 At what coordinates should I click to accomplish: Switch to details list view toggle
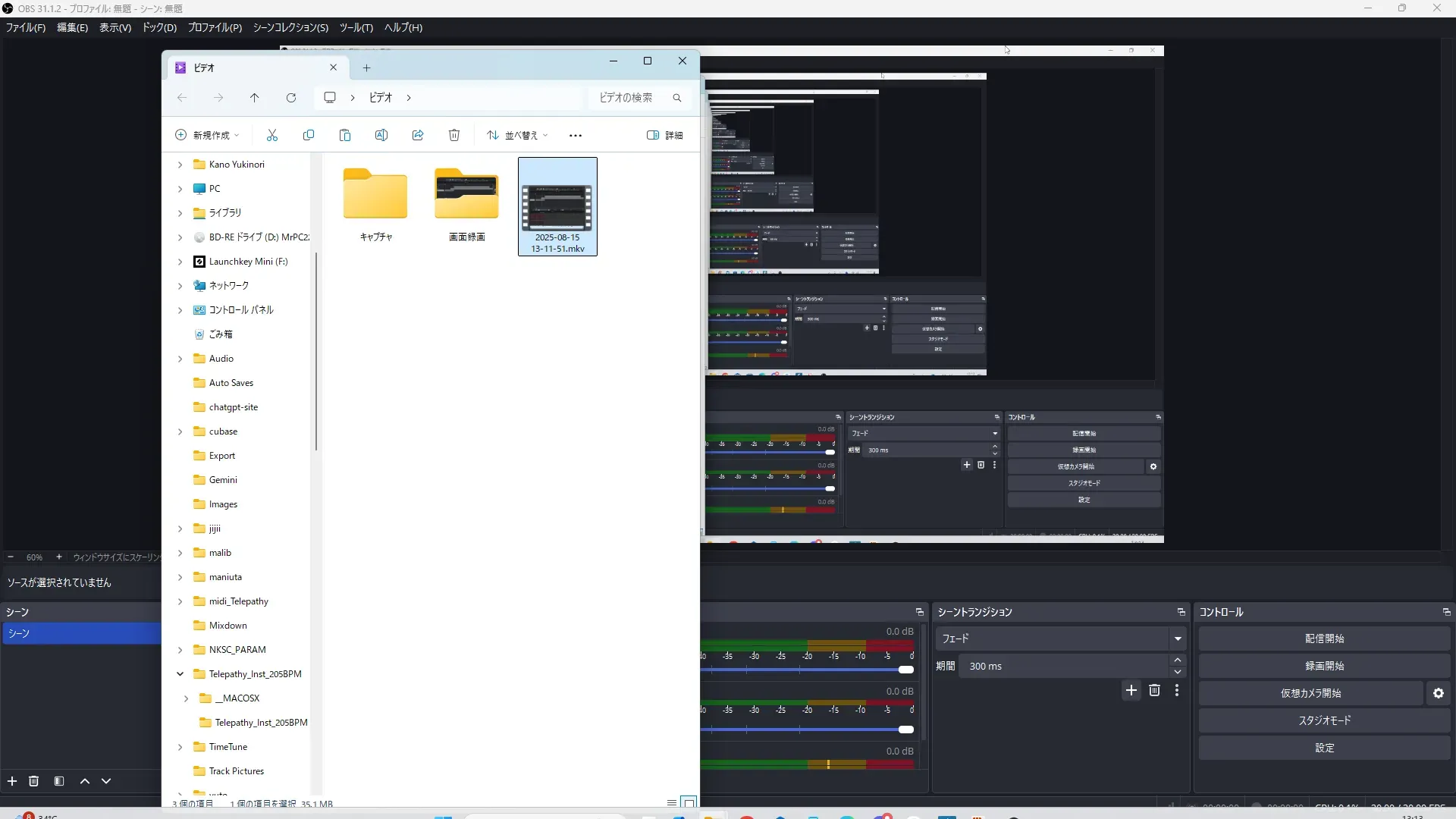(671, 802)
